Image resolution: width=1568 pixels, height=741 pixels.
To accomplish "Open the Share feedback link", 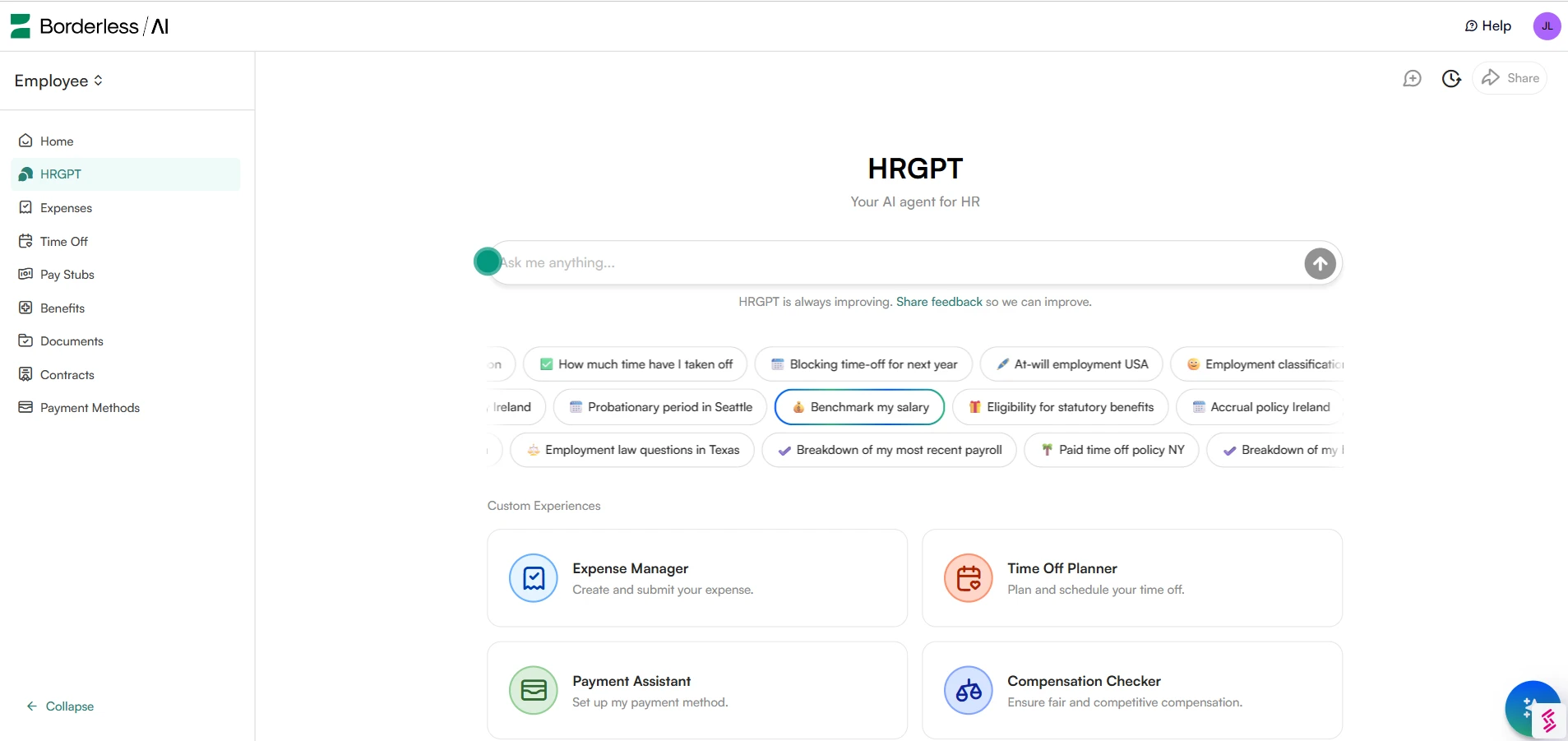I will (x=939, y=302).
